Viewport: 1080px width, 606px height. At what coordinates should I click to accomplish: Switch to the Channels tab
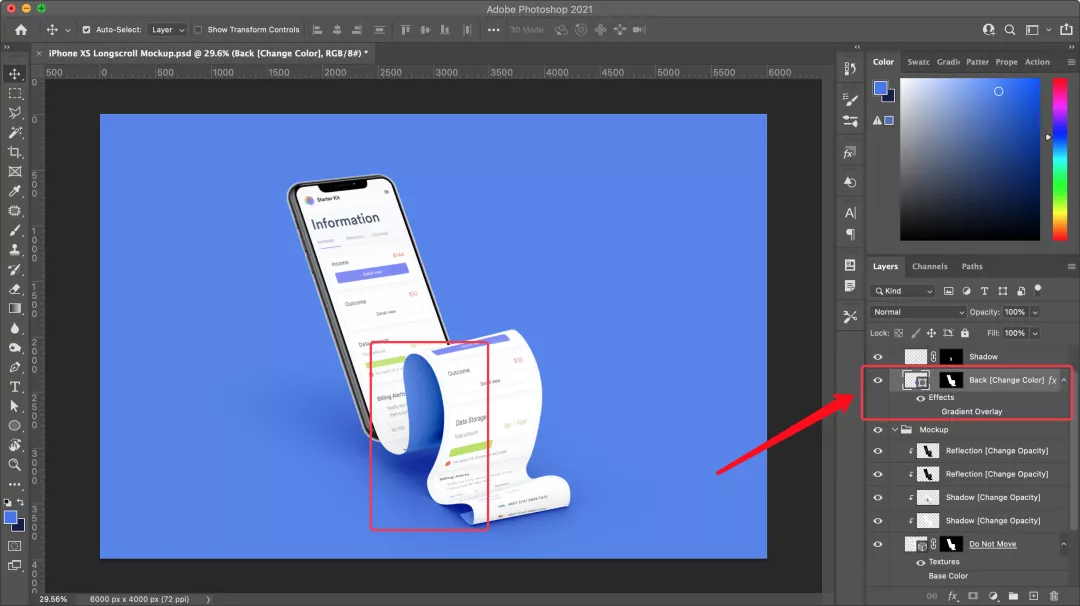pos(929,267)
